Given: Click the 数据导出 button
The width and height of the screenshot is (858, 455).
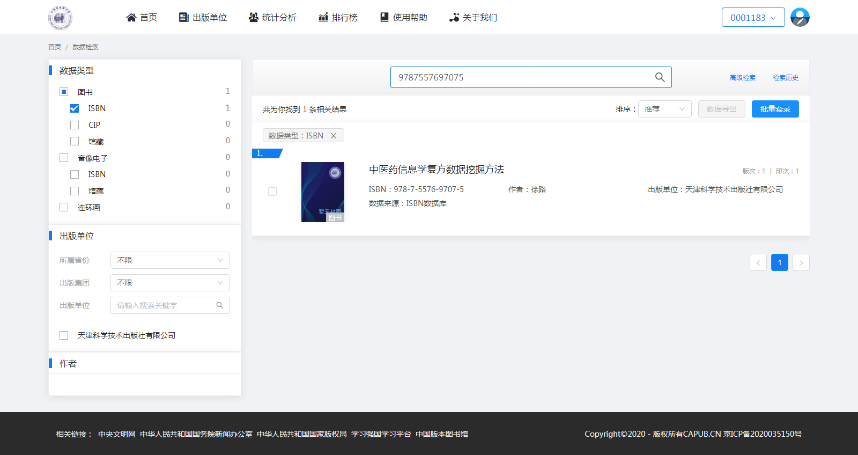Looking at the screenshot, I should pos(721,109).
